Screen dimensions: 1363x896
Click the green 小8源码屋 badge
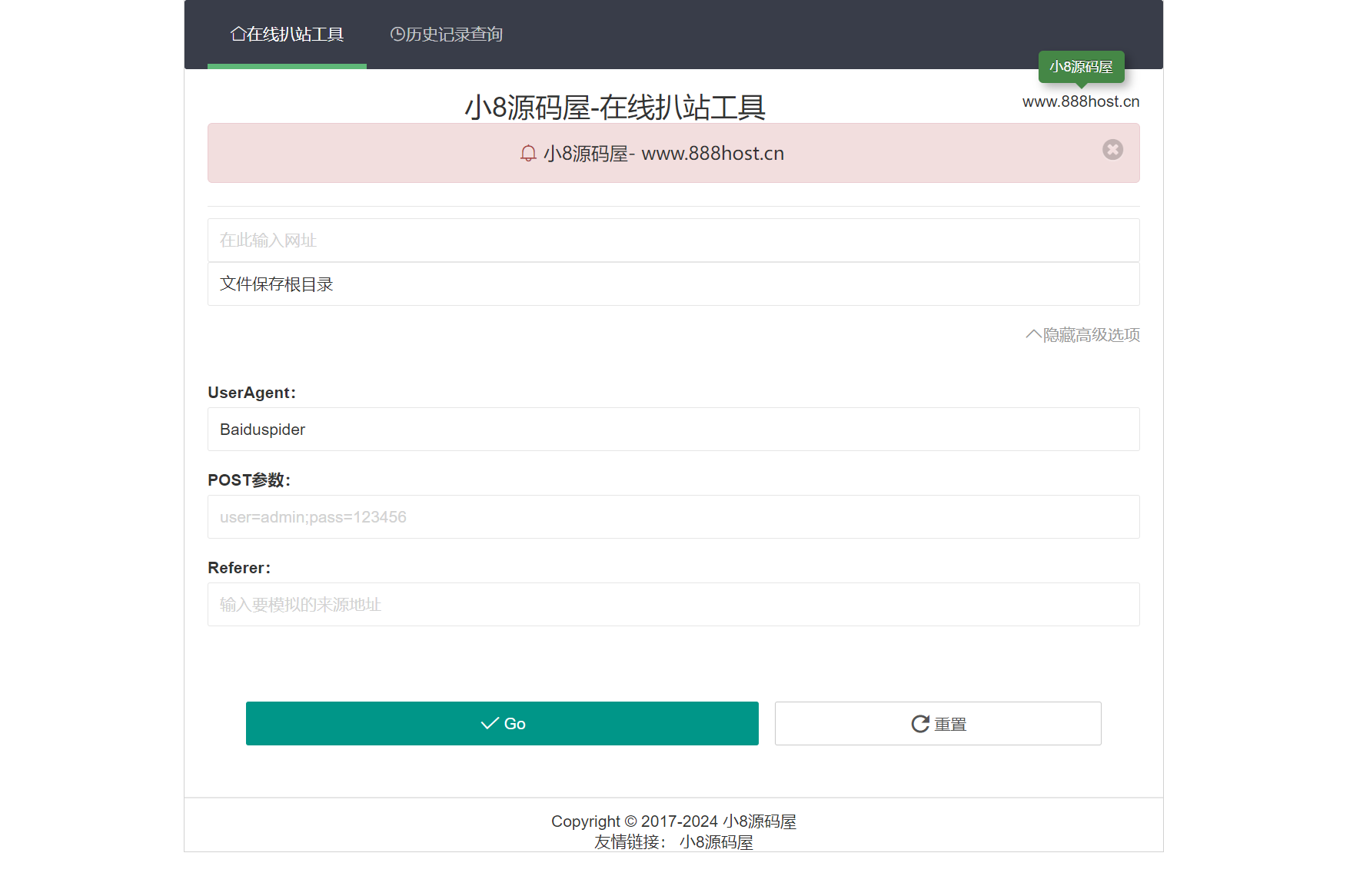pyautogui.click(x=1081, y=67)
